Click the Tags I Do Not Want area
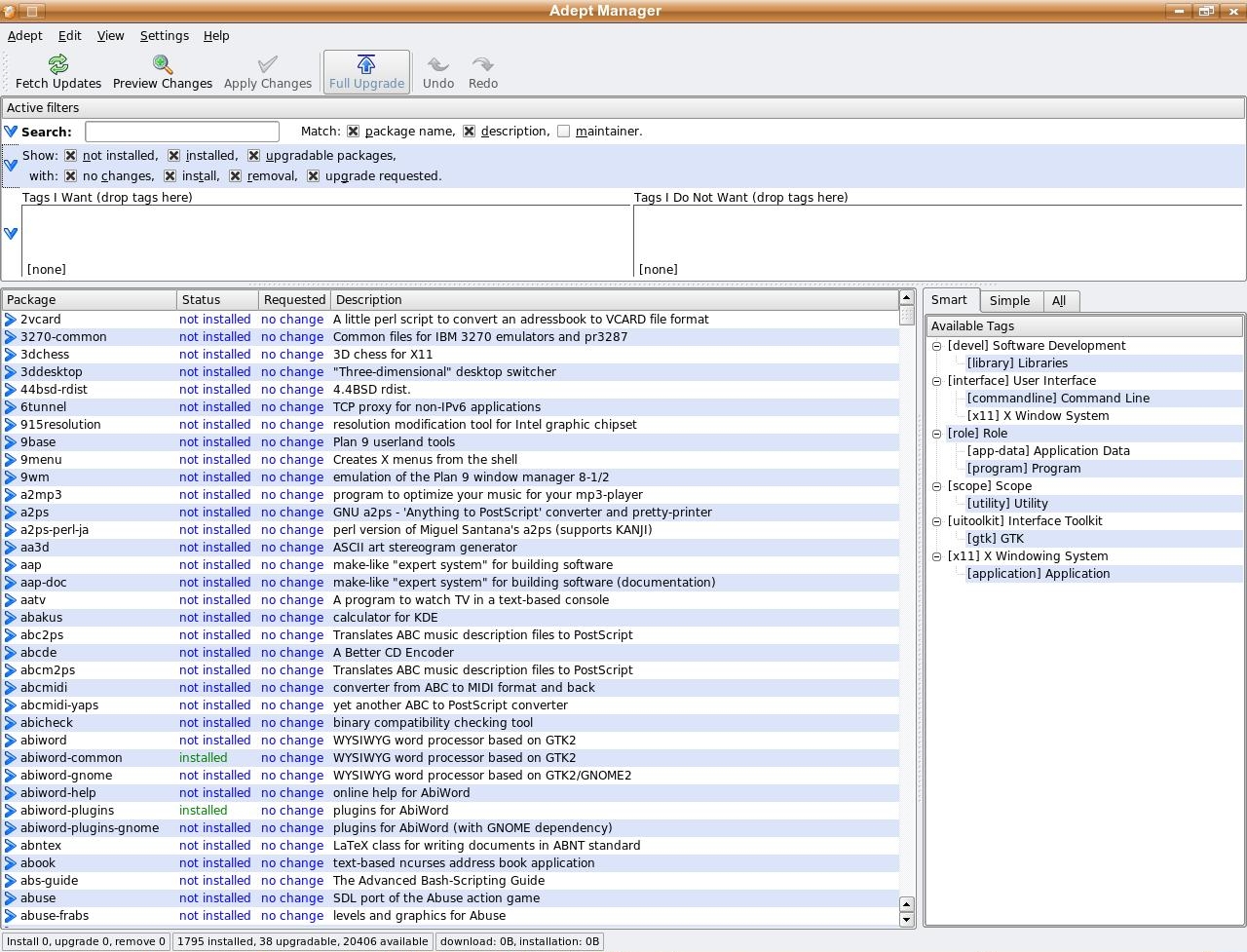The height and width of the screenshot is (952, 1247). [x=938, y=242]
